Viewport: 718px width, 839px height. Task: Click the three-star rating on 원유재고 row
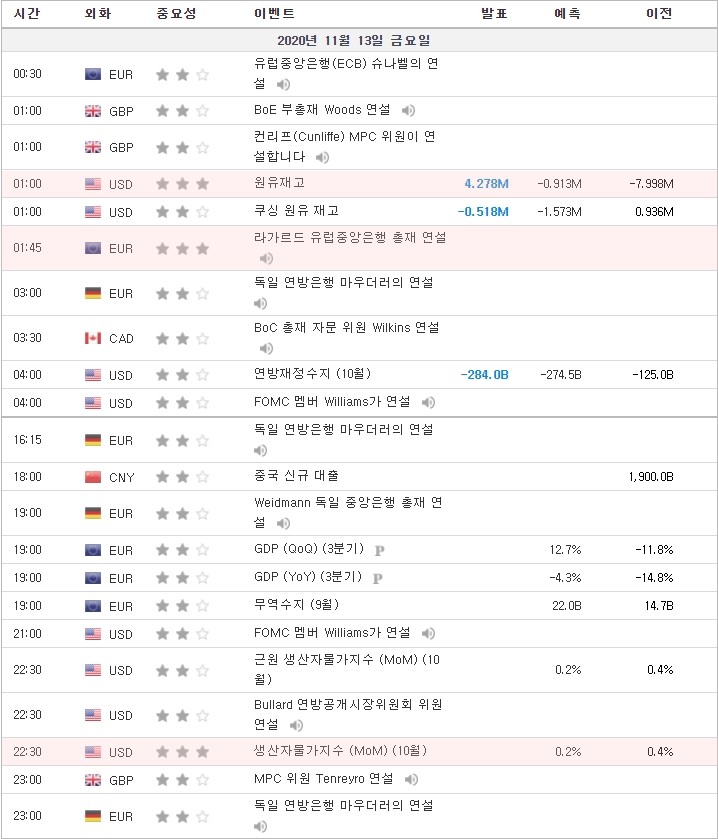pos(182,184)
